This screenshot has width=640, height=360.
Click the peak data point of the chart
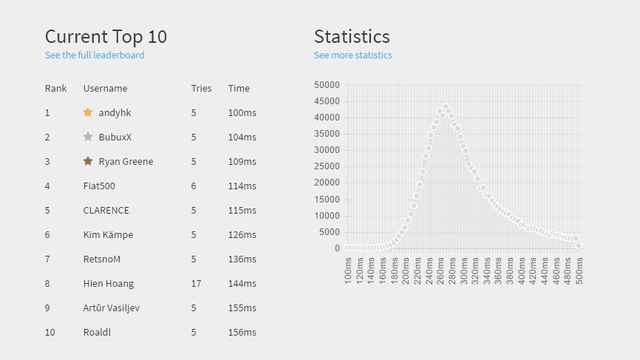coord(445,107)
